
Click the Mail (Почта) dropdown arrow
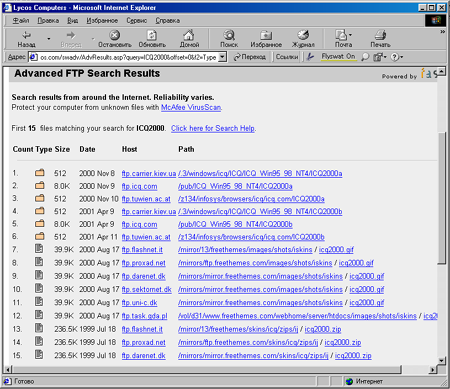tap(350, 35)
